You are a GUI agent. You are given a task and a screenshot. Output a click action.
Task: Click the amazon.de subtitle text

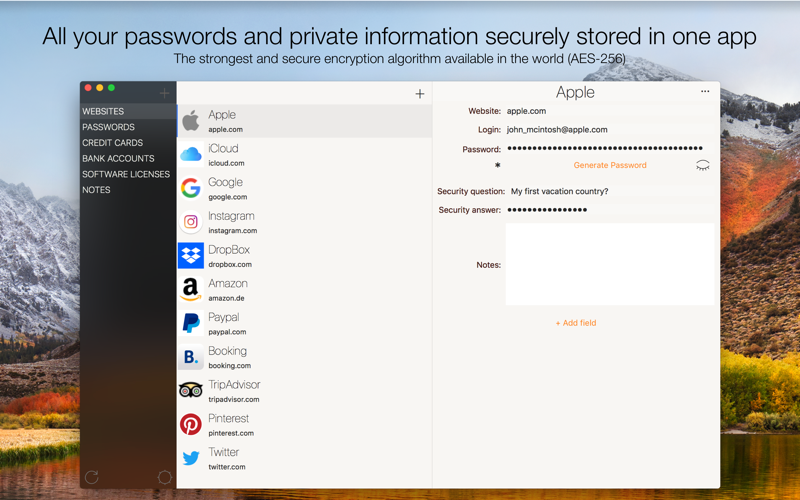(226, 298)
